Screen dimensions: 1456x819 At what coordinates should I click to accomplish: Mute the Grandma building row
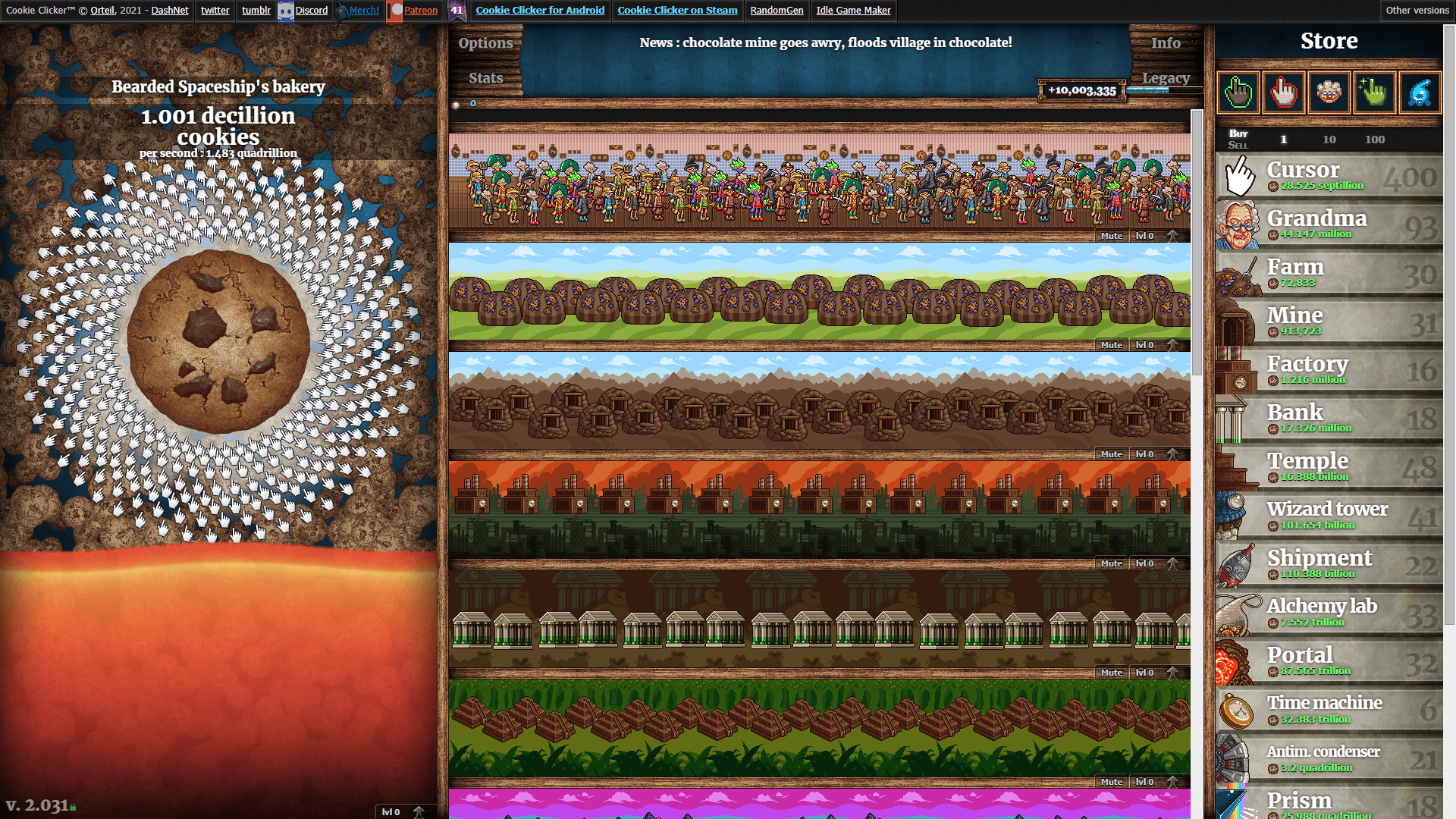[1110, 235]
